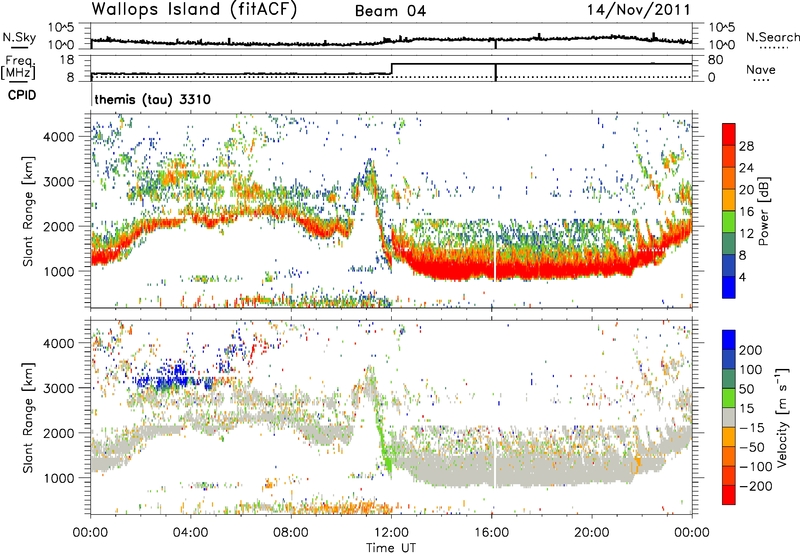This screenshot has width=800, height=554.
Task: Click the N.Search legend label
Action: coord(772,37)
